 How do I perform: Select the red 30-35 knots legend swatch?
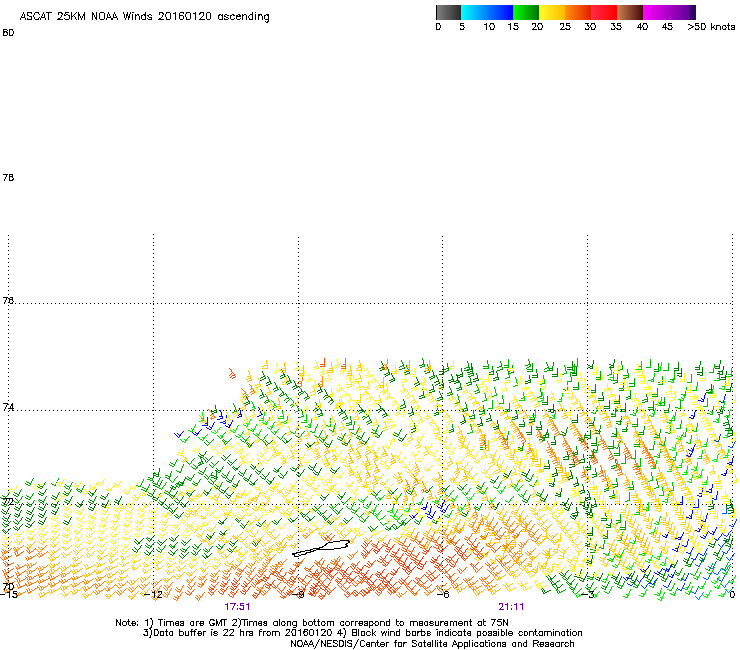pyautogui.click(x=604, y=12)
